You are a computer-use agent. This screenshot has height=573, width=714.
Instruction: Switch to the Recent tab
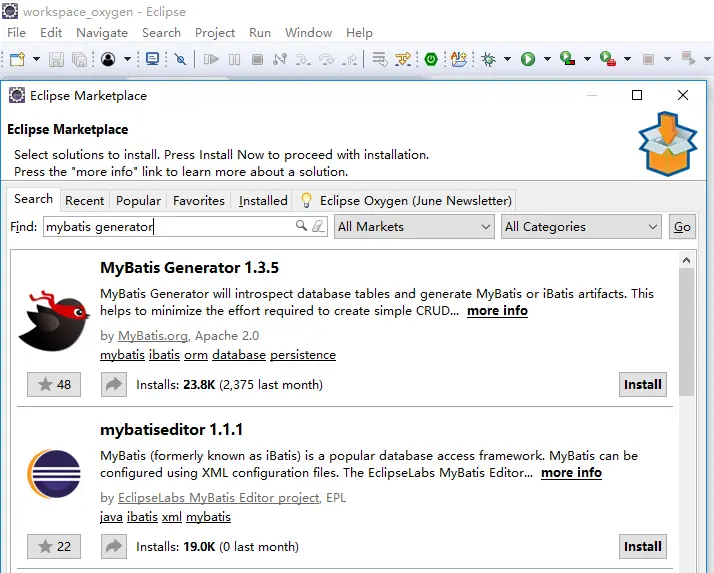pyautogui.click(x=84, y=201)
